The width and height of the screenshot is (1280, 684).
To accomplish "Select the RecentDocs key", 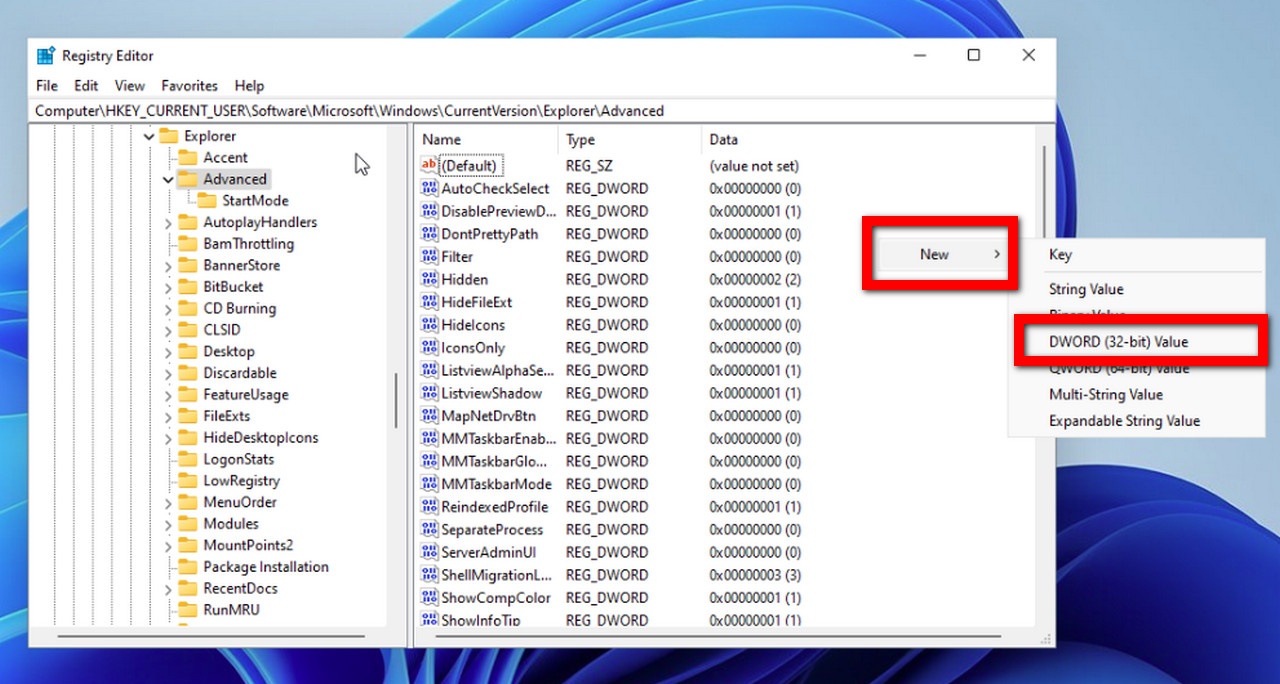I will click(240, 589).
